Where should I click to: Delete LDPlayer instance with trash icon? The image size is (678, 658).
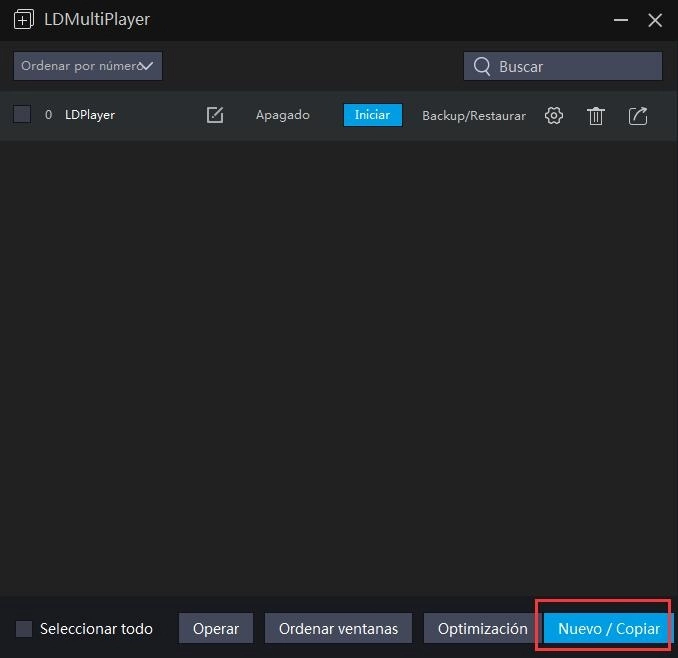595,116
